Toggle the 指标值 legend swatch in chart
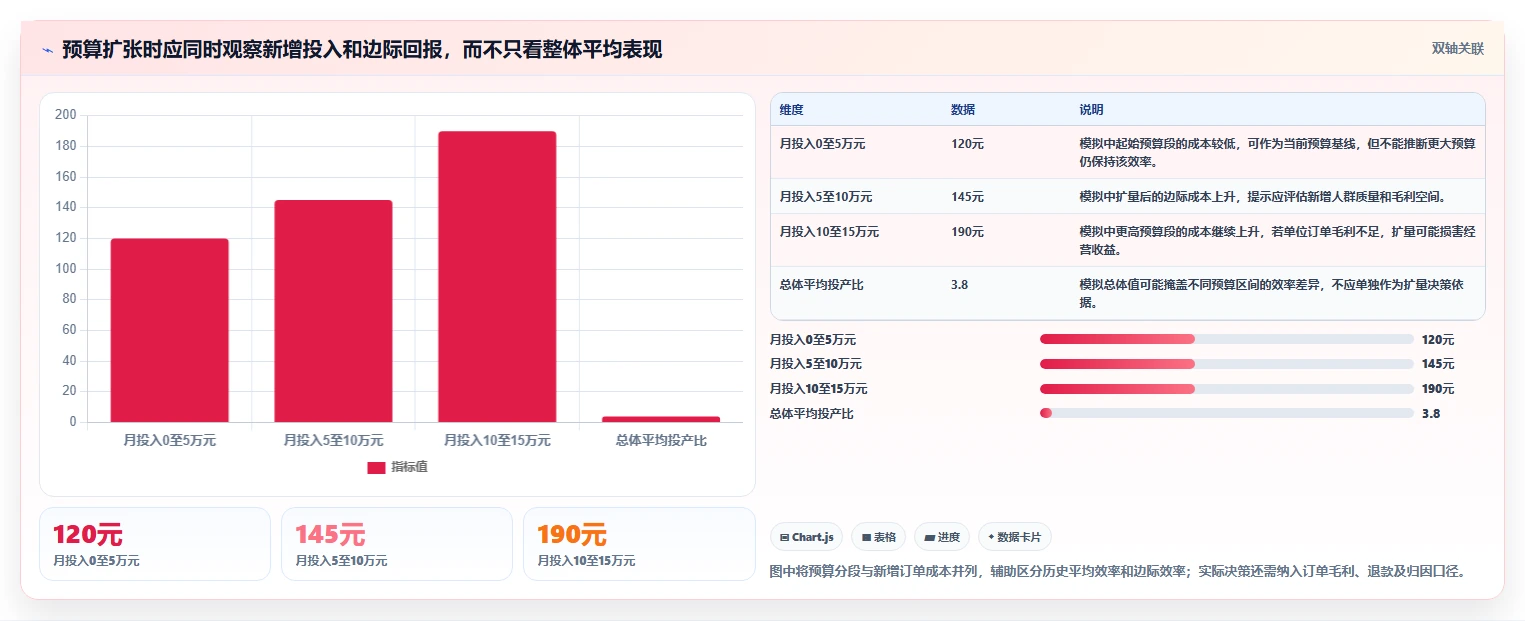The width and height of the screenshot is (1525, 621). (376, 467)
